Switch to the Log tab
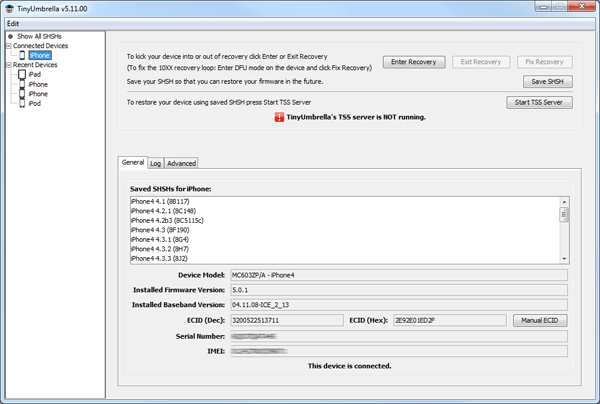Viewport: 600px width, 404px height. [x=155, y=163]
